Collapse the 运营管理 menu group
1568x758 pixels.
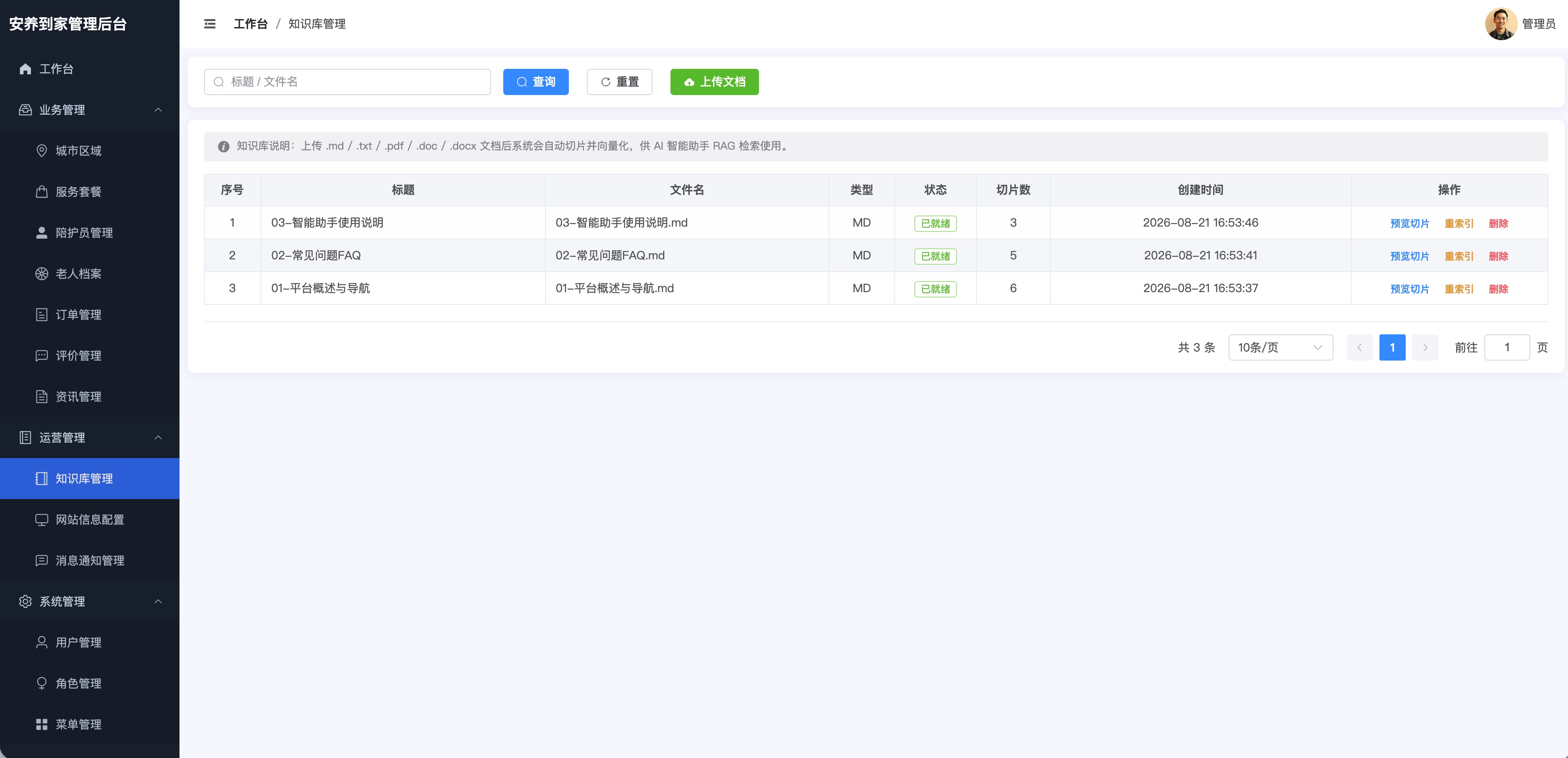[x=158, y=438]
